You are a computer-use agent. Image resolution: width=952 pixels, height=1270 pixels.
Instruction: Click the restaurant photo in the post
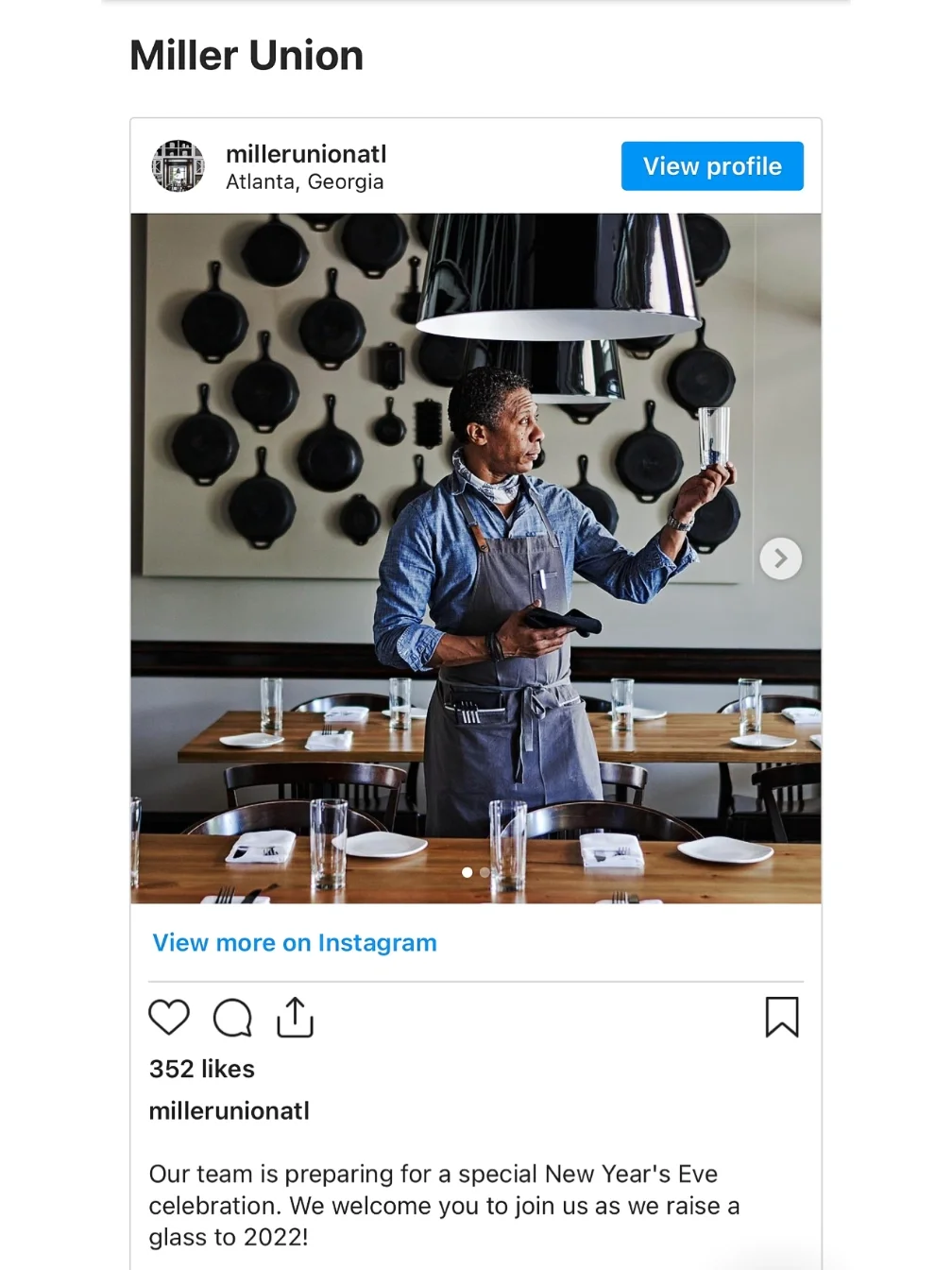tap(476, 558)
